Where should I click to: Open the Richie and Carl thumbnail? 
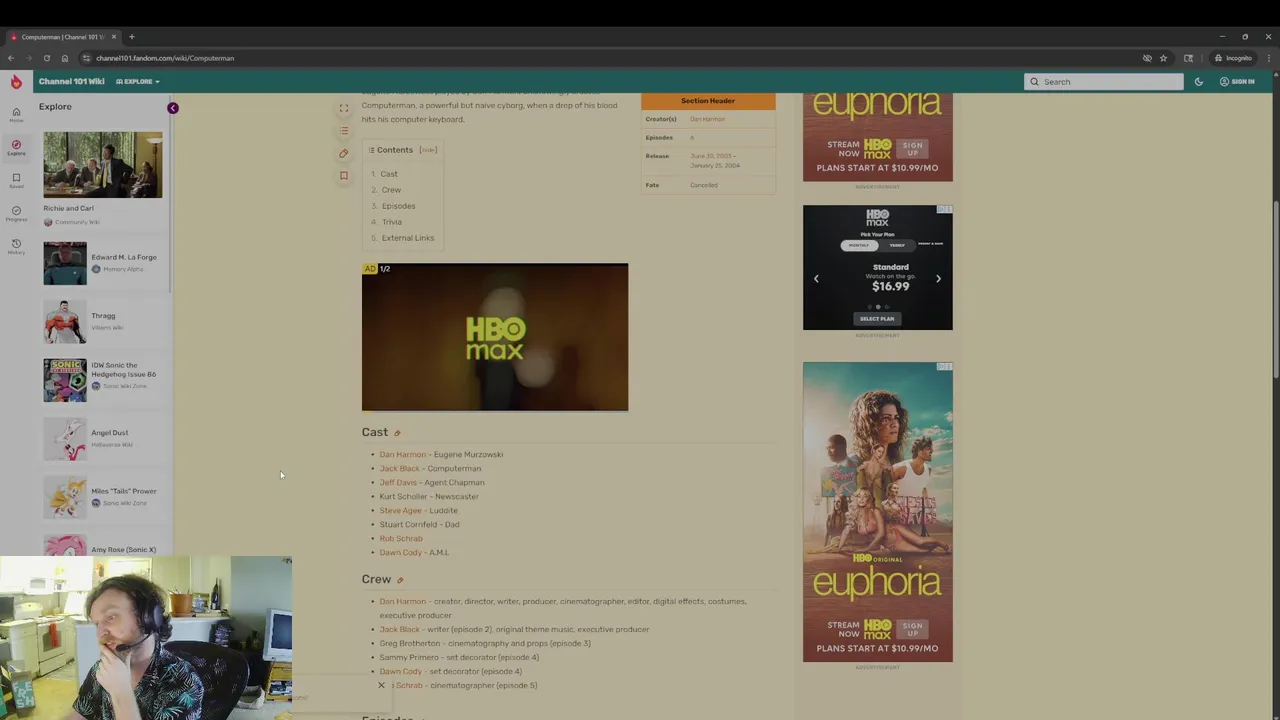point(102,165)
